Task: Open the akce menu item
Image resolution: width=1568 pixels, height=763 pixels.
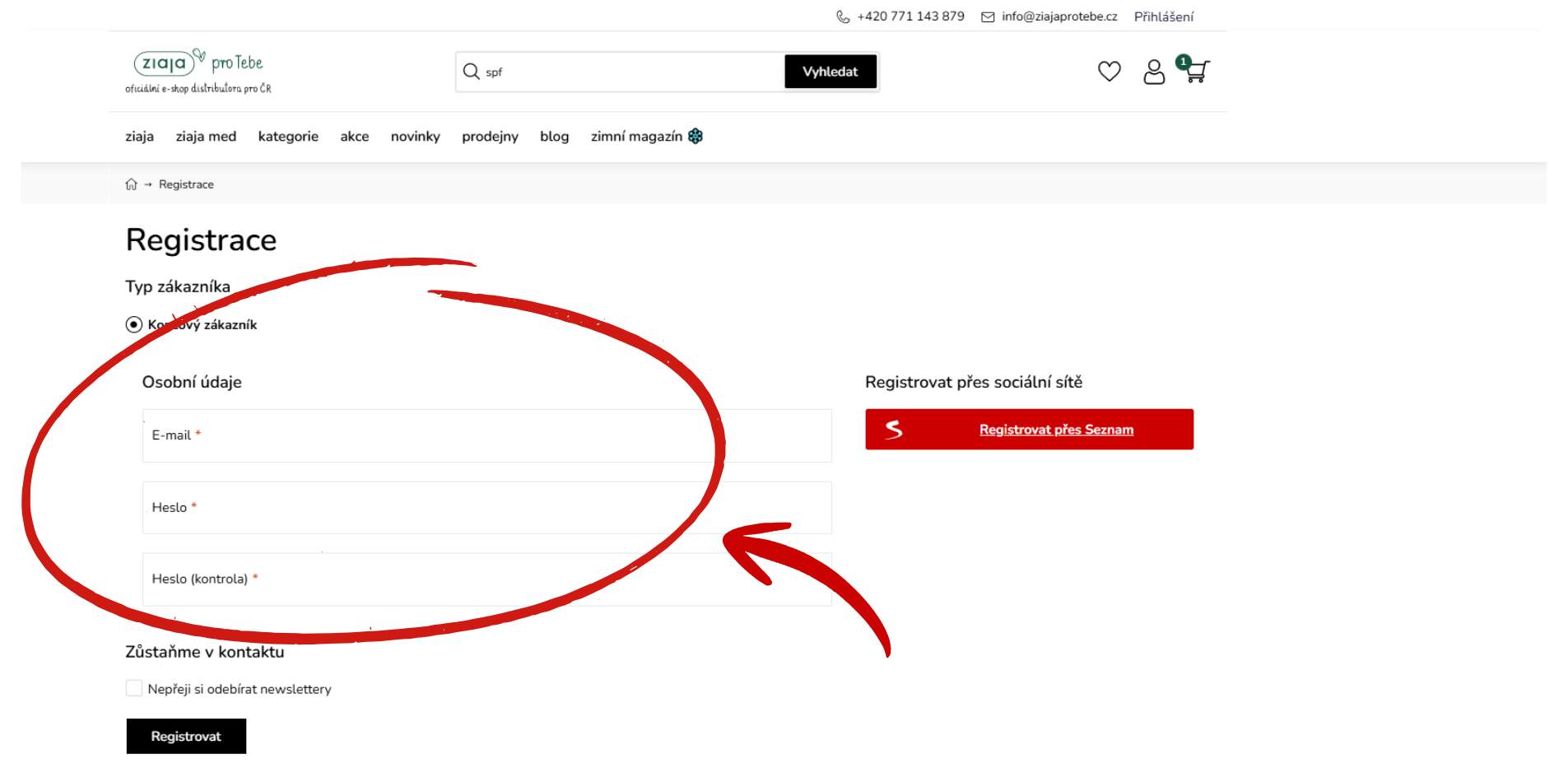Action: click(x=355, y=137)
